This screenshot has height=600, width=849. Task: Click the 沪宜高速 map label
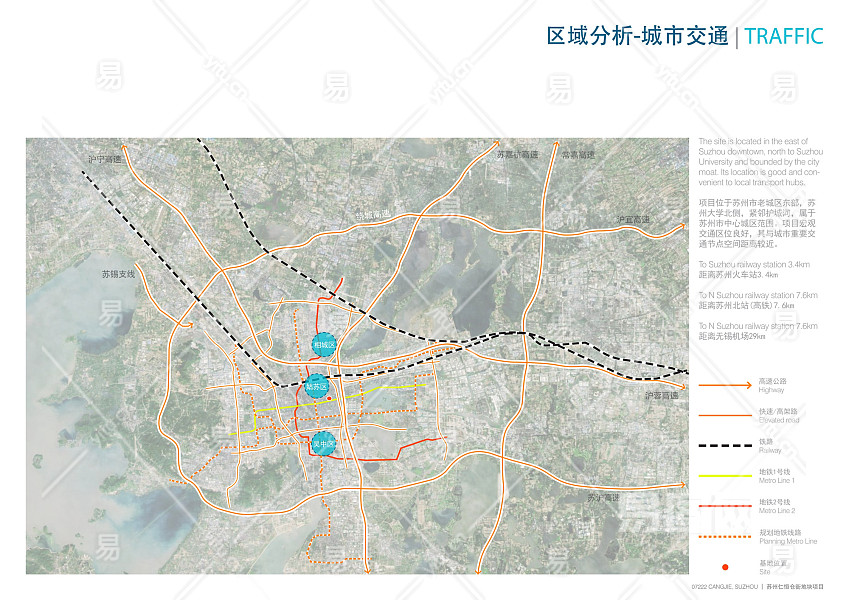[633, 219]
